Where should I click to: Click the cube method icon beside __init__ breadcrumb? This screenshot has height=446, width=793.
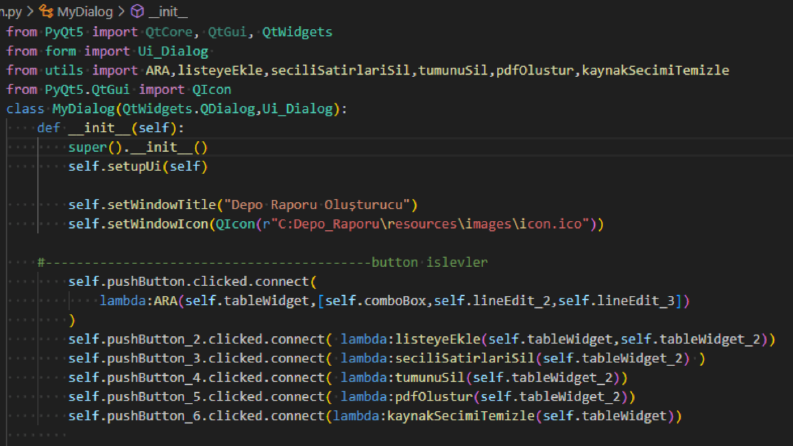(x=137, y=11)
